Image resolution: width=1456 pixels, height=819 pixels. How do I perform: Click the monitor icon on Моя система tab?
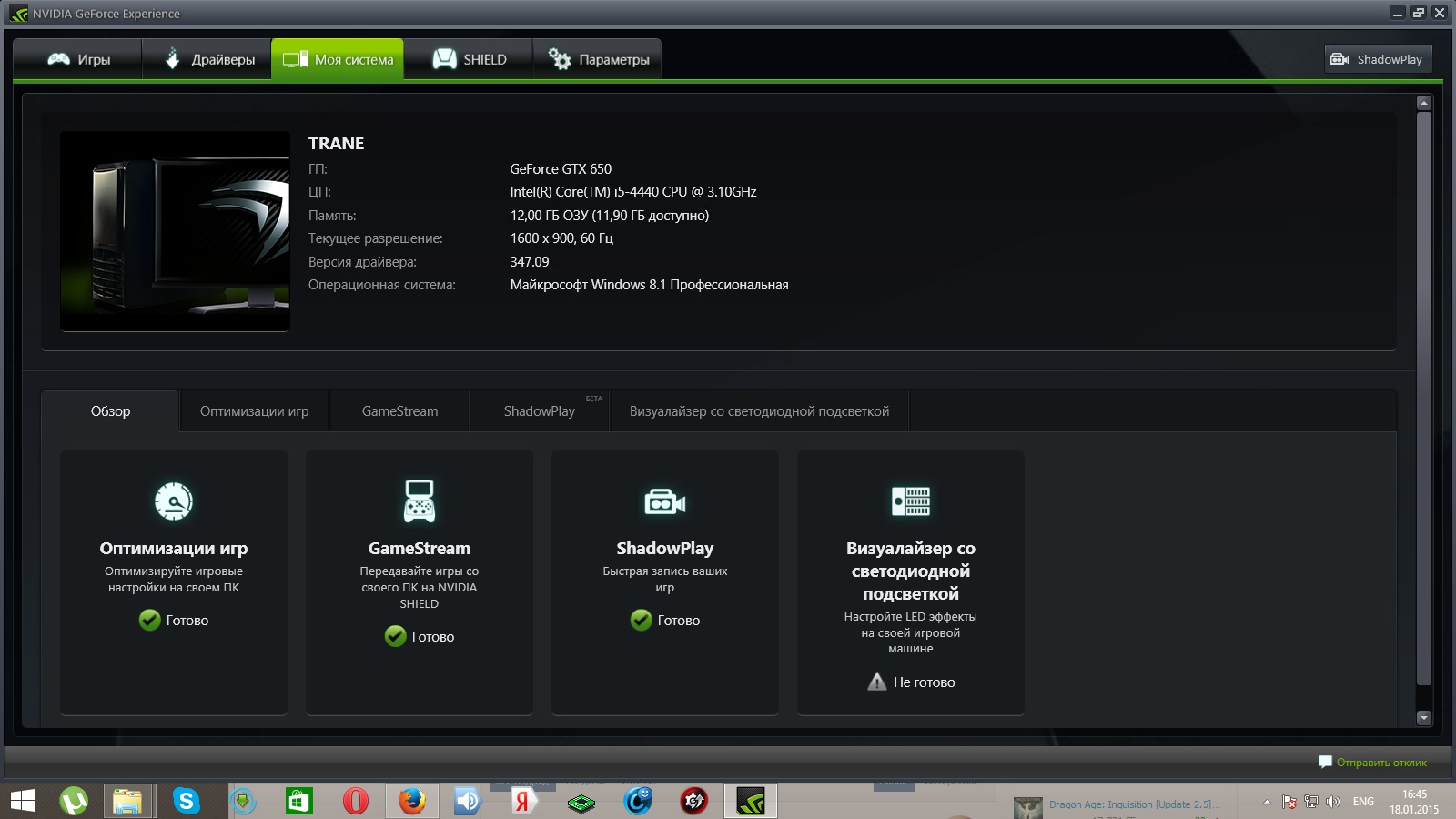[x=296, y=59]
